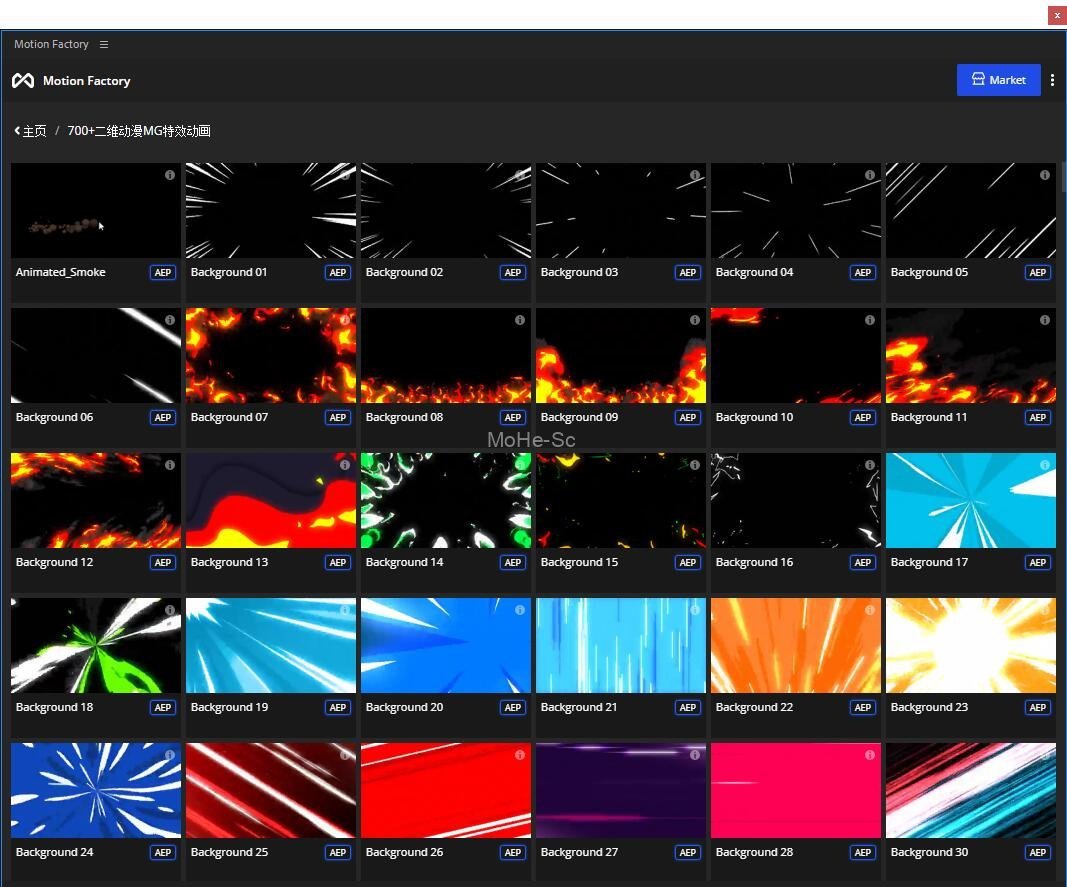Click the AEP badge next to Background 13
1067x887 pixels.
(338, 563)
